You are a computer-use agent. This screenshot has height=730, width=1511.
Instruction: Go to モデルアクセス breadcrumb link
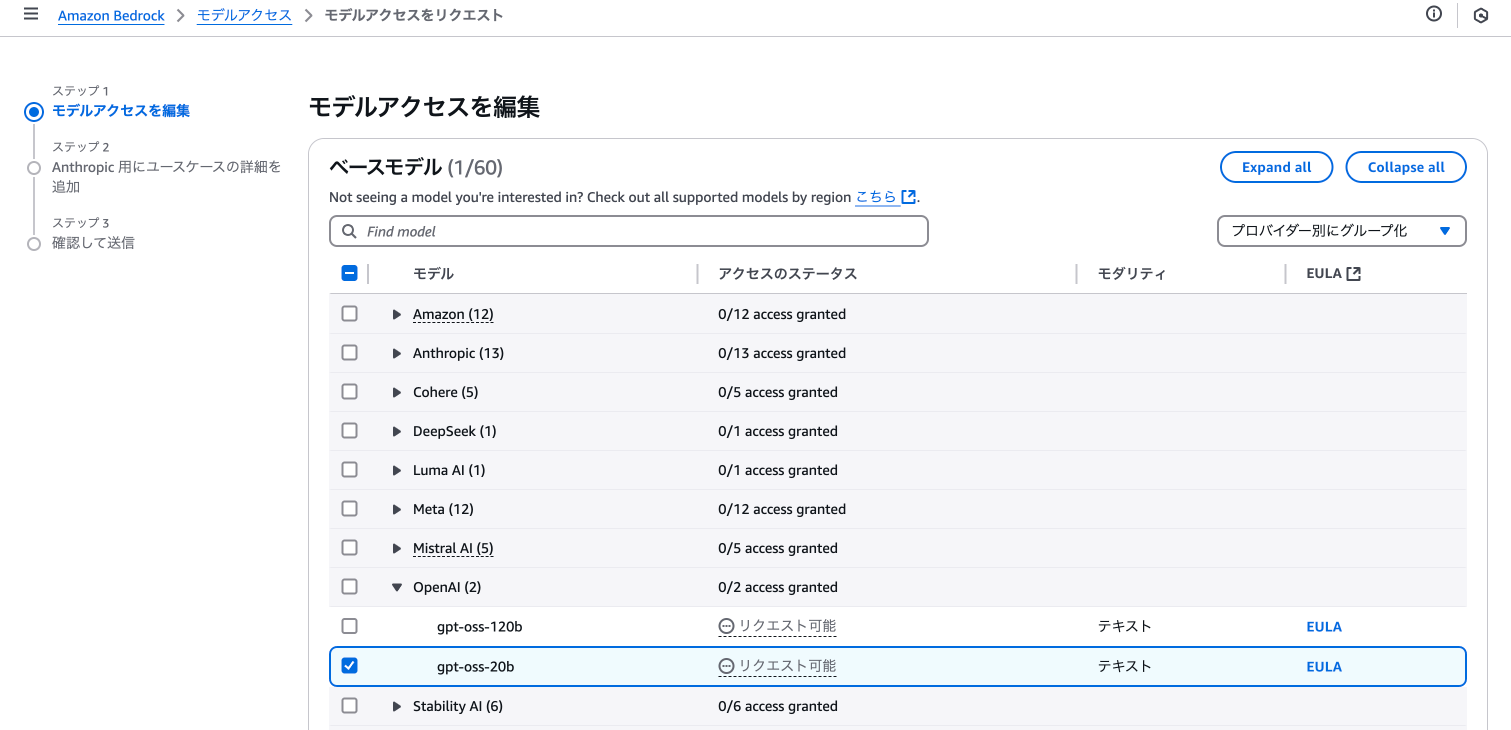point(244,15)
